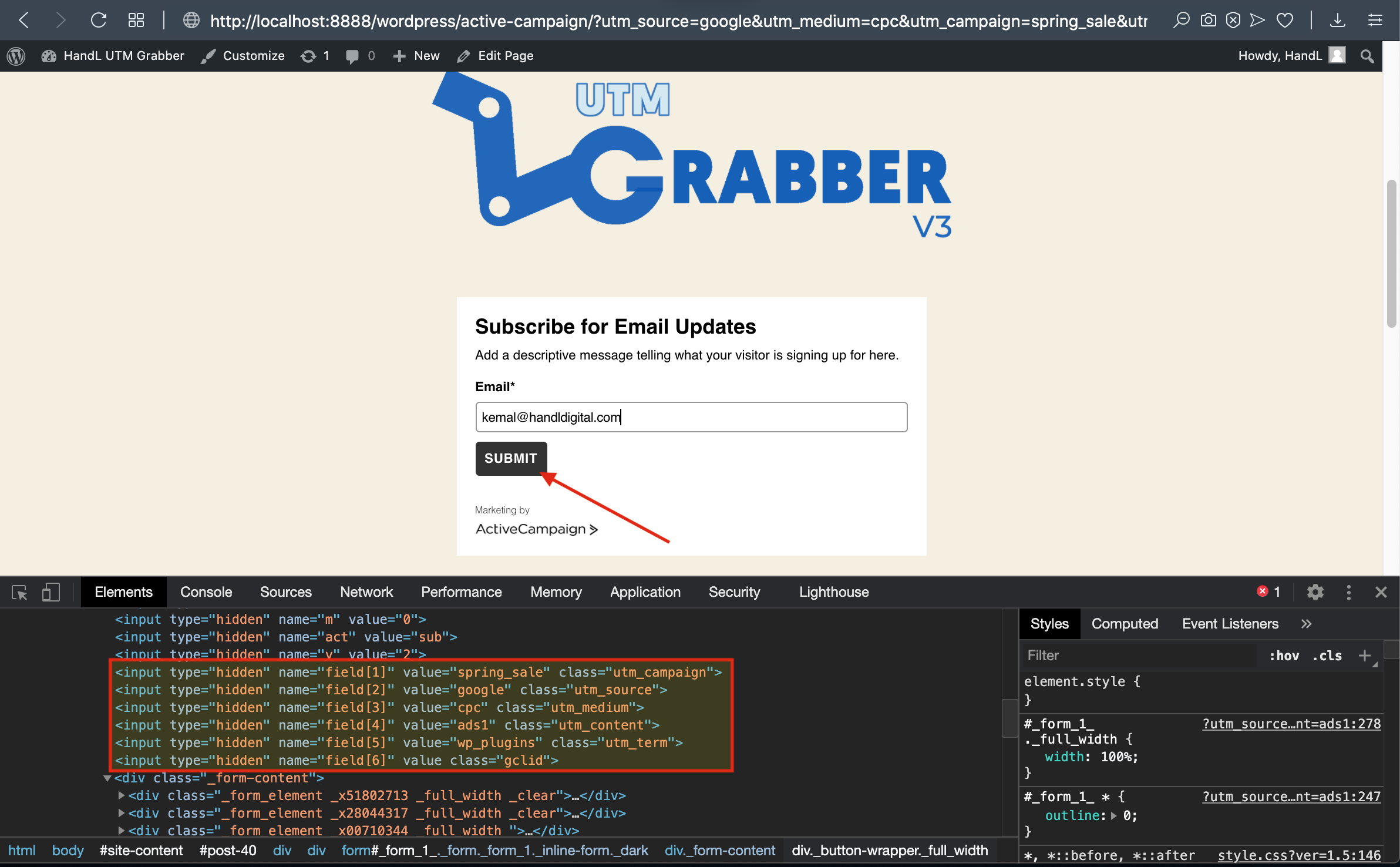1400x867 pixels.
Task: Click the browser reload icon
Action: coord(99,21)
